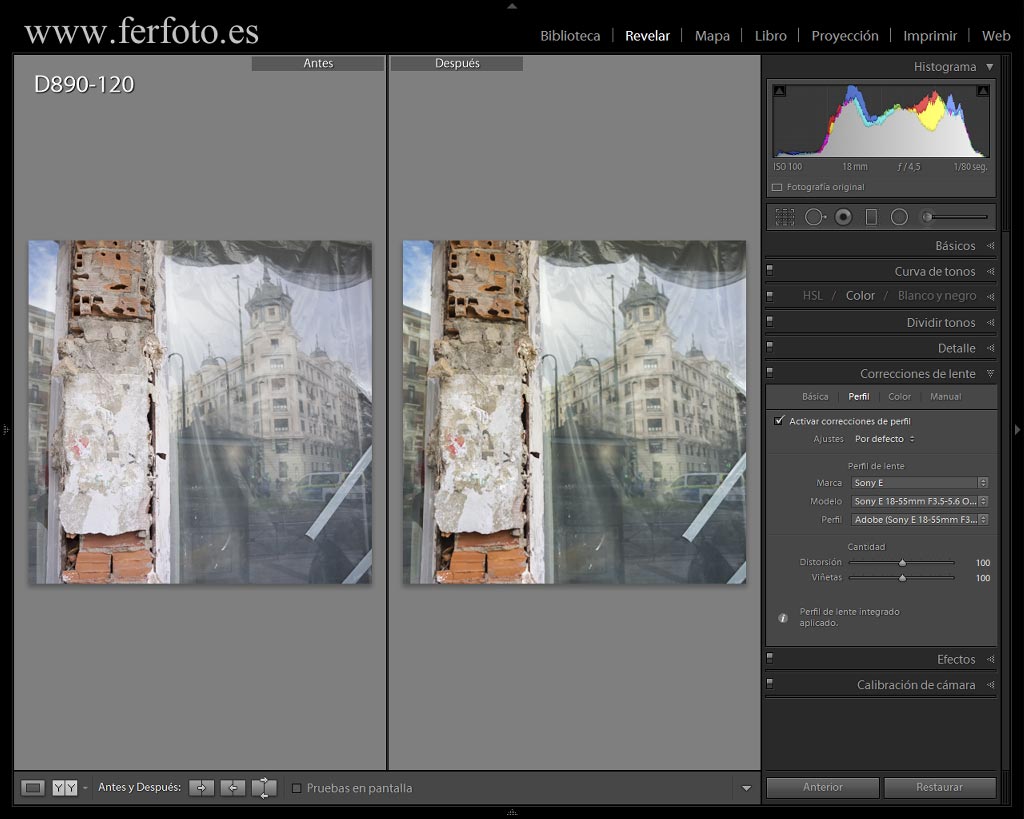Click the Después preview image
The image size is (1024, 819).
[574, 411]
